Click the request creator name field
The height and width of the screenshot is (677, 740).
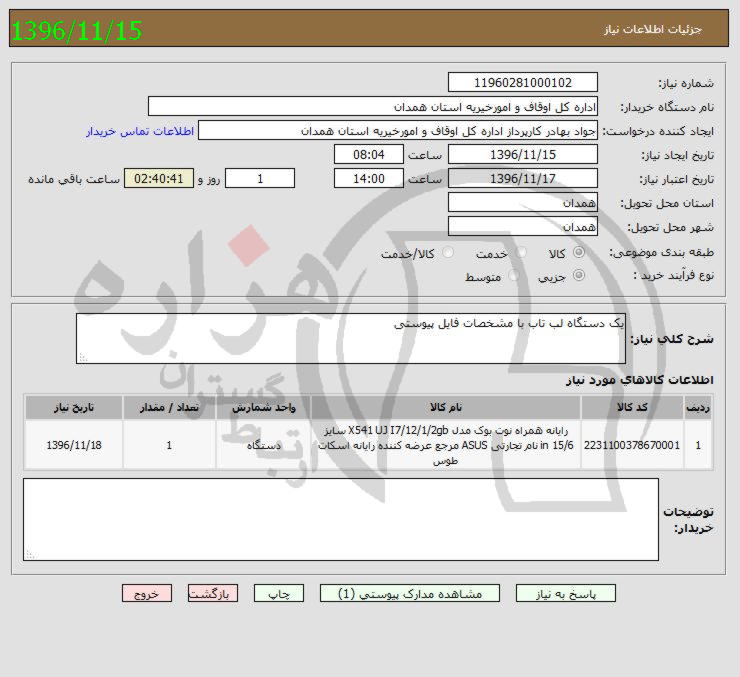click(398, 131)
